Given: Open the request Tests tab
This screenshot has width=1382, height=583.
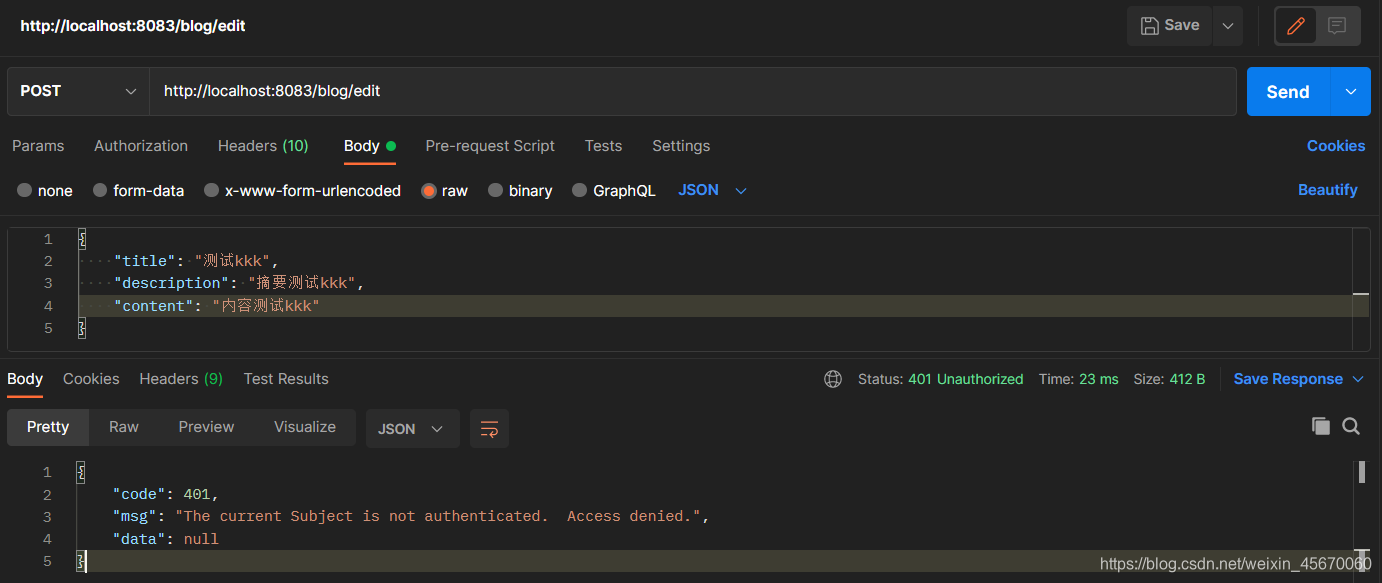Looking at the screenshot, I should (603, 146).
